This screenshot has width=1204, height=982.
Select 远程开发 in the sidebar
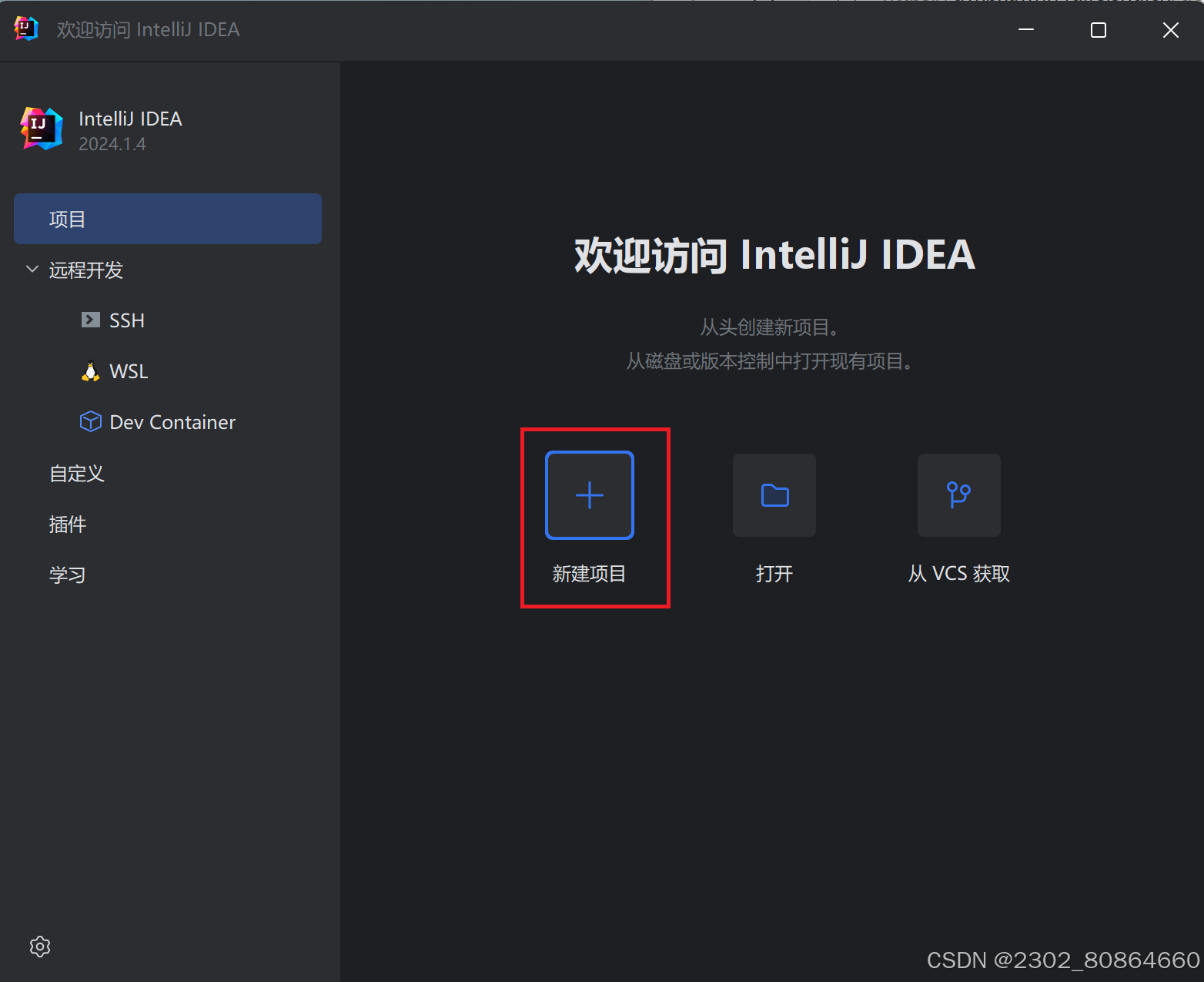86,270
